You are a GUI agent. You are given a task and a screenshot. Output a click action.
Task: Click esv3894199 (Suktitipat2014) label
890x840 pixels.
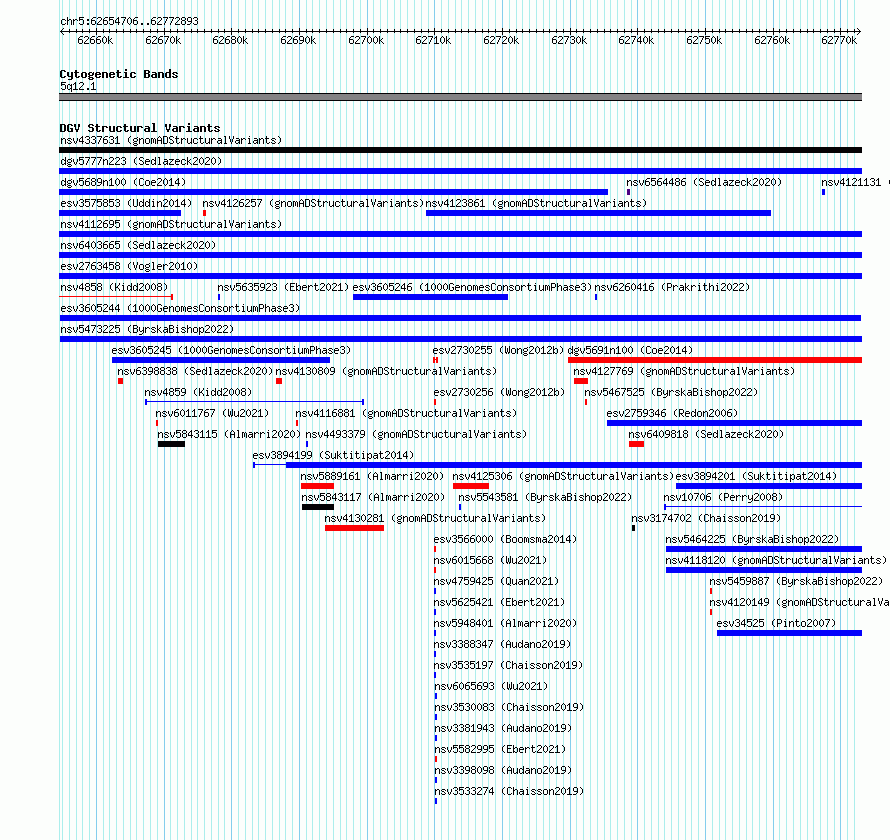point(333,455)
